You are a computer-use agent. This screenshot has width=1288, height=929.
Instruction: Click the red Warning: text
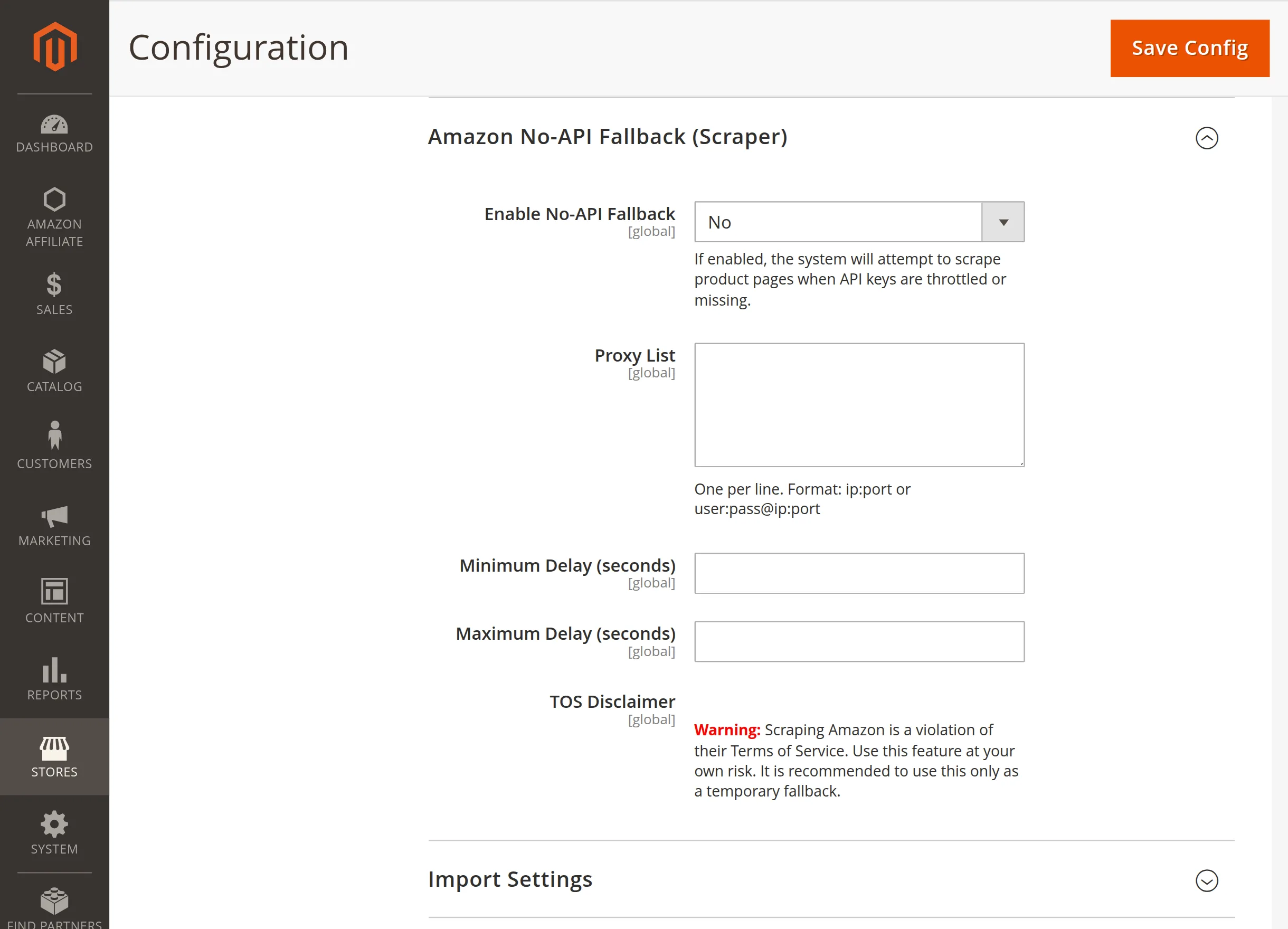click(727, 729)
